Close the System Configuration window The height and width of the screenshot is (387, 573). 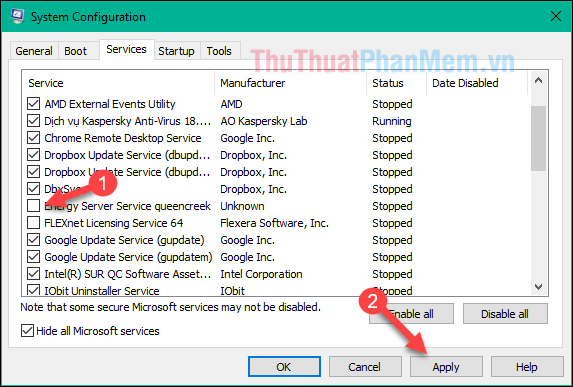coord(555,16)
